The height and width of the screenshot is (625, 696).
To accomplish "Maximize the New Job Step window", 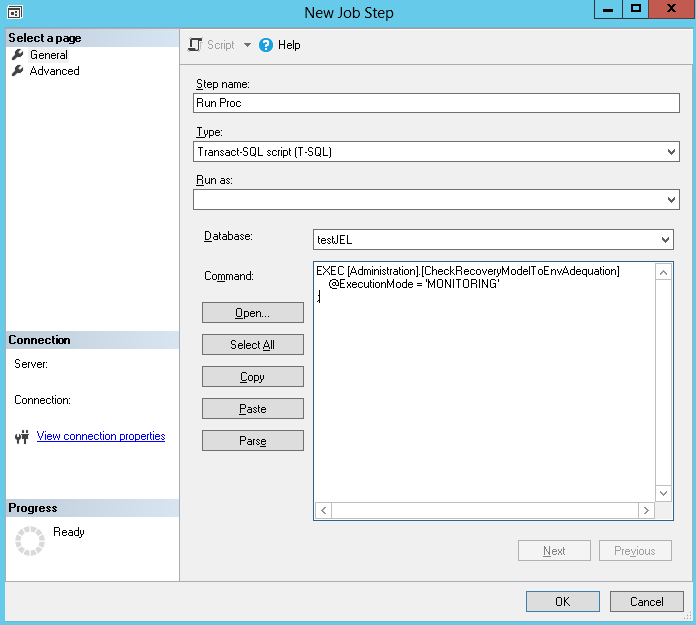I will click(636, 9).
